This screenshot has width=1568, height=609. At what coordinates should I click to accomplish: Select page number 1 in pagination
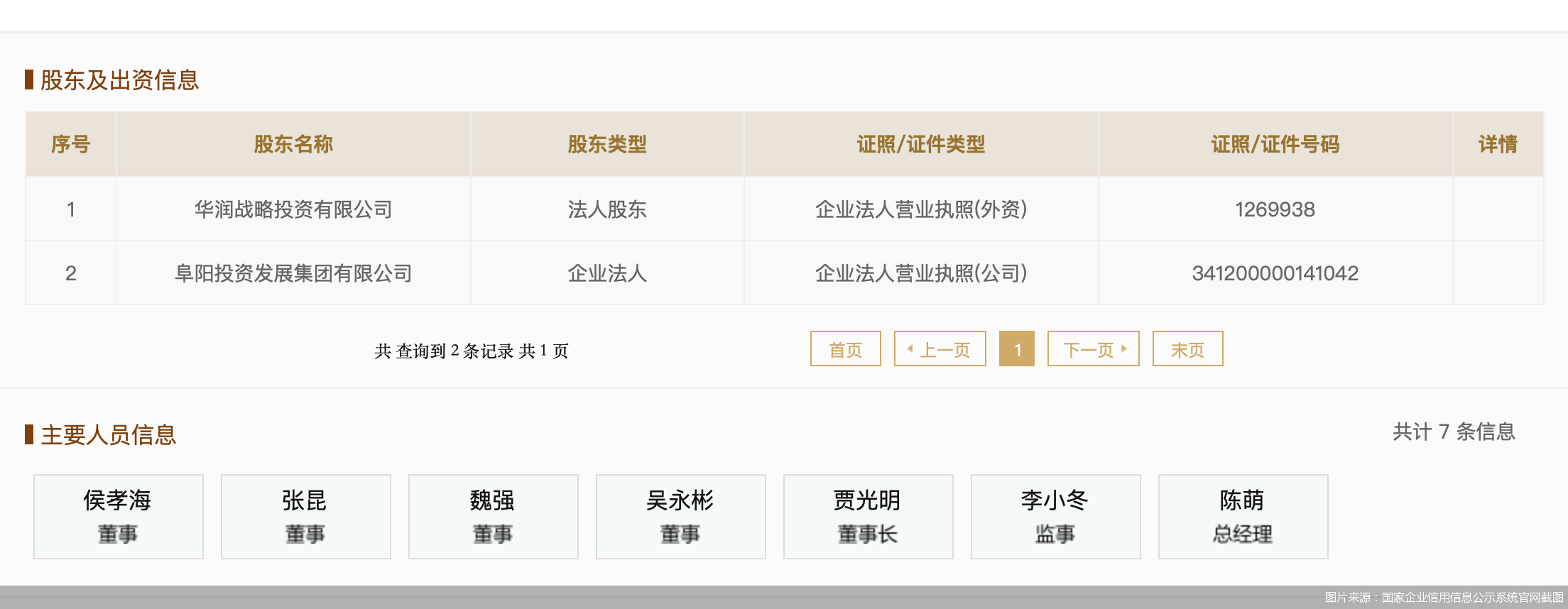pyautogui.click(x=1016, y=349)
